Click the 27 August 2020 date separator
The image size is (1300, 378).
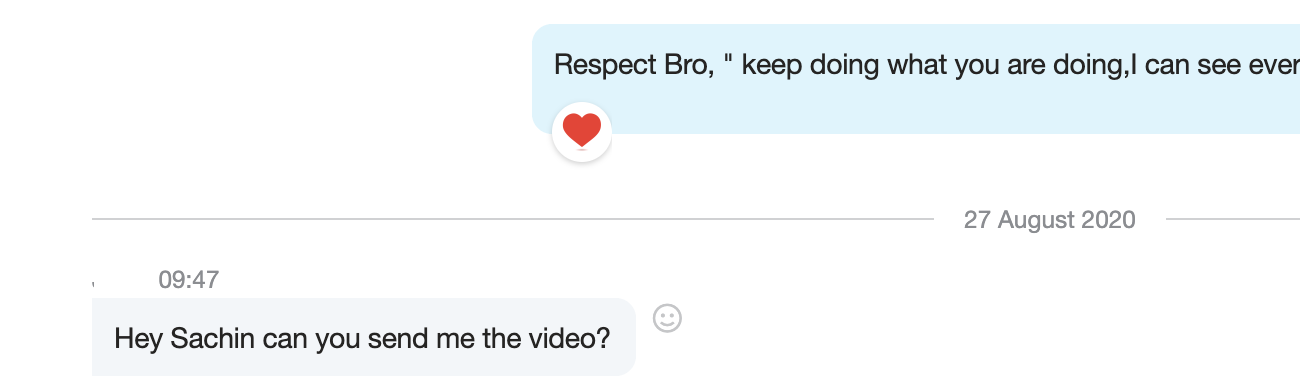pos(1049,219)
